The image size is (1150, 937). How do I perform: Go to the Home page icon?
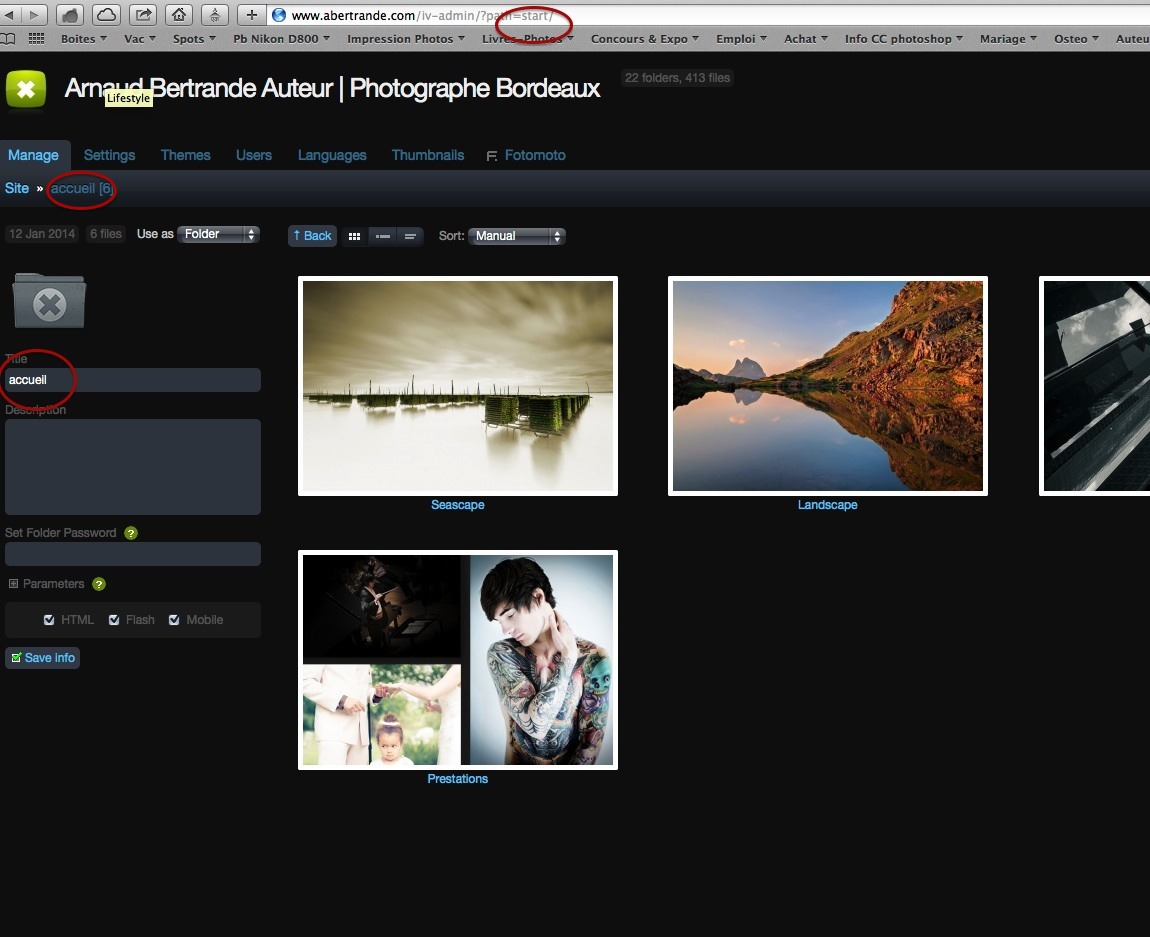coord(179,15)
